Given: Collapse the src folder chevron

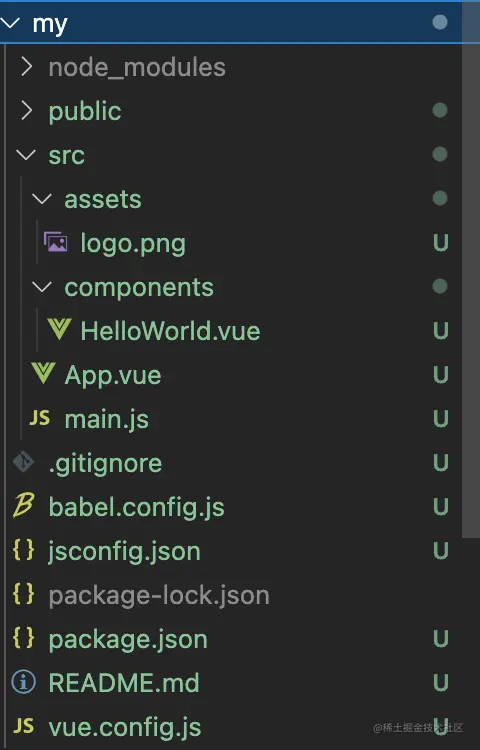Looking at the screenshot, I should pos(26,154).
